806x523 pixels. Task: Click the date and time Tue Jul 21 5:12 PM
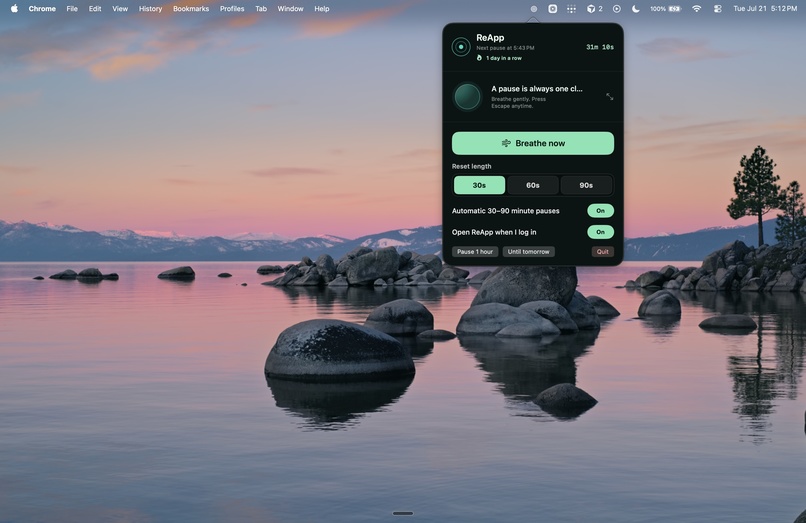coord(765,9)
